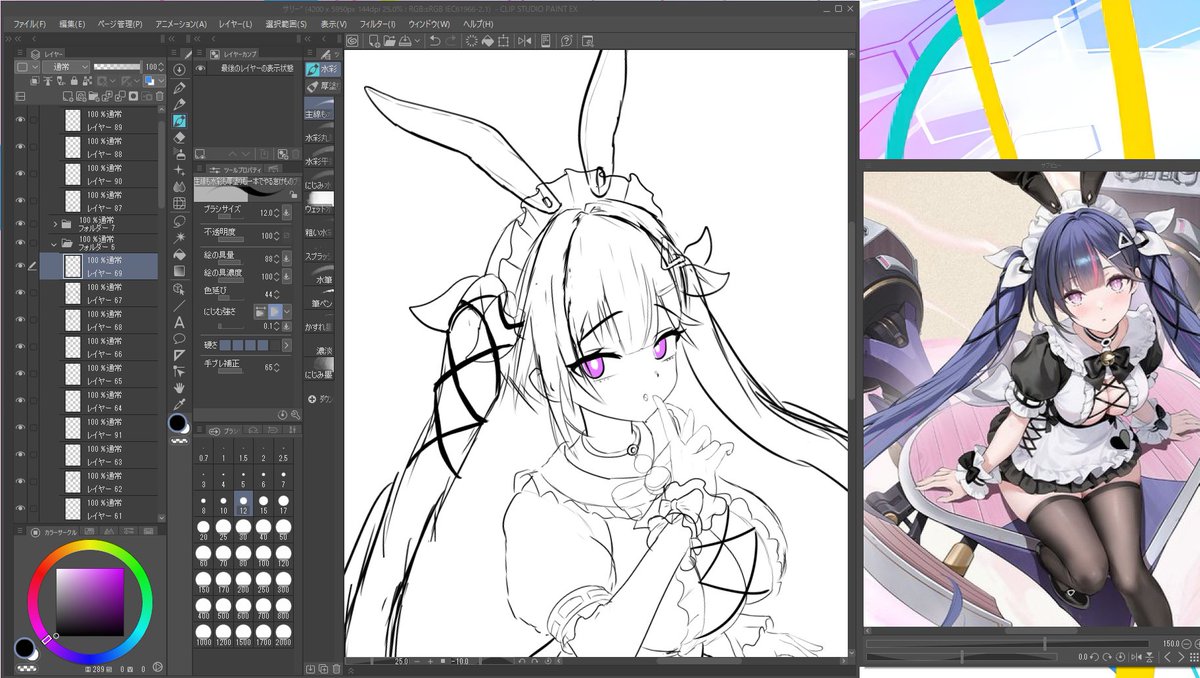1200x678 pixels.
Task: Open the ウィンドウ(W) menu
Action: tap(427, 23)
